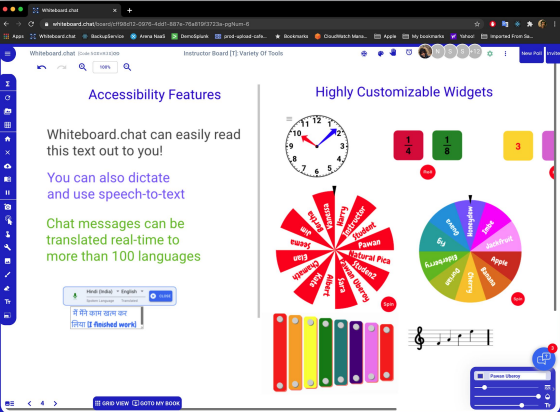Click the Invite button
Screen dimensions: 560x412
click(x=553, y=54)
